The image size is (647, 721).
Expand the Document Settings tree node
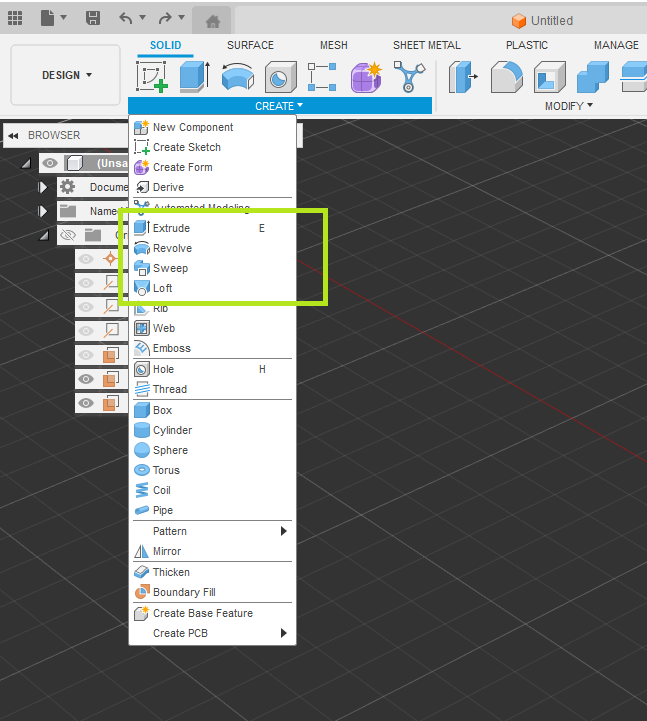pyautogui.click(x=43, y=187)
